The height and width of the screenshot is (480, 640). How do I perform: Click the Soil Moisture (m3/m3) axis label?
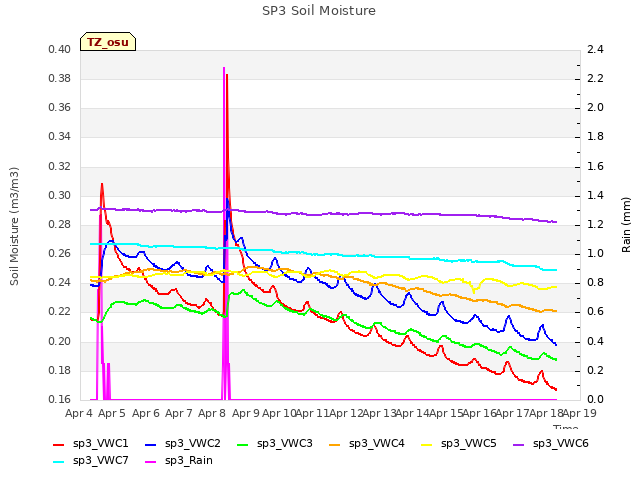click(14, 226)
